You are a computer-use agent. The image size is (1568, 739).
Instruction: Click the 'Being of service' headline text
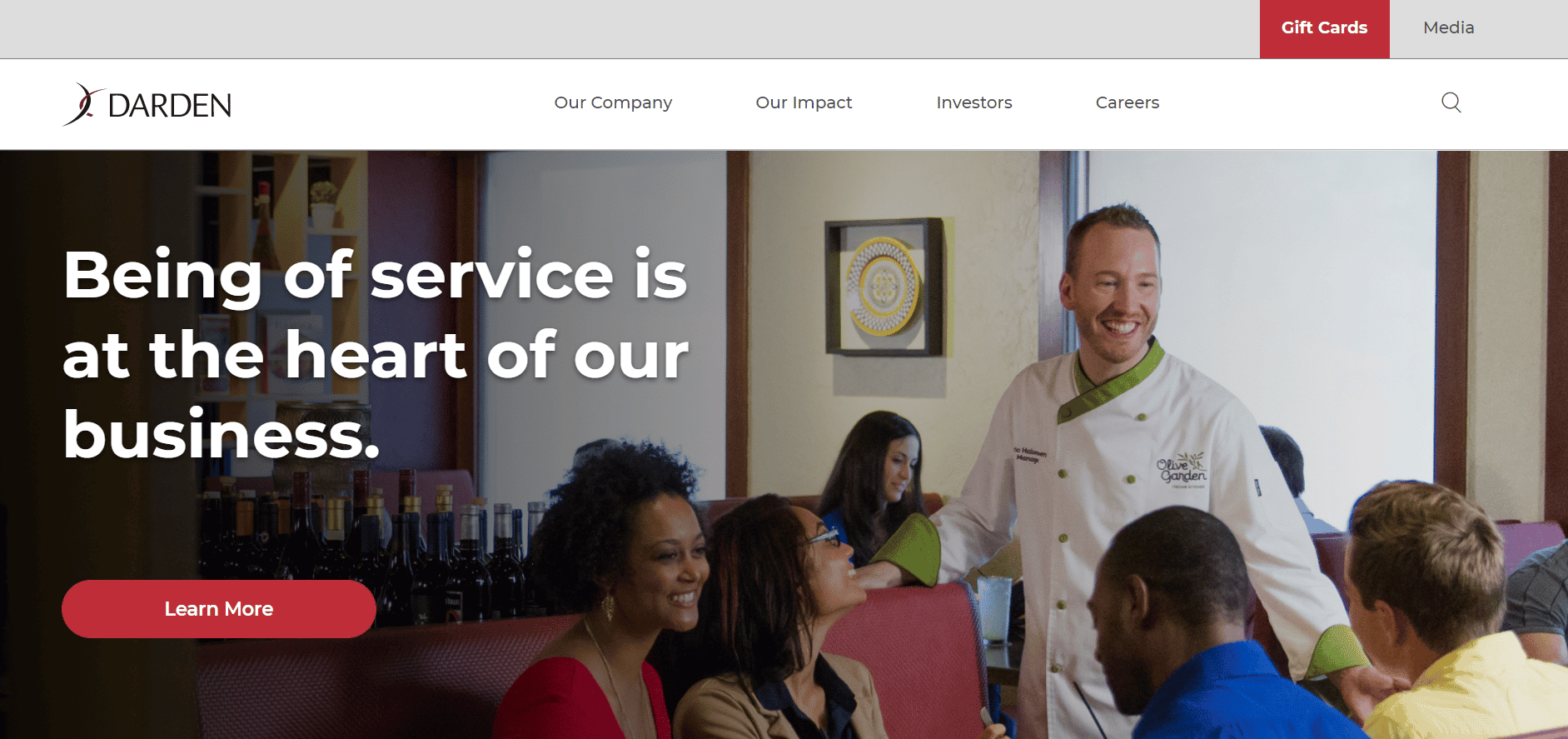pyautogui.click(x=376, y=353)
